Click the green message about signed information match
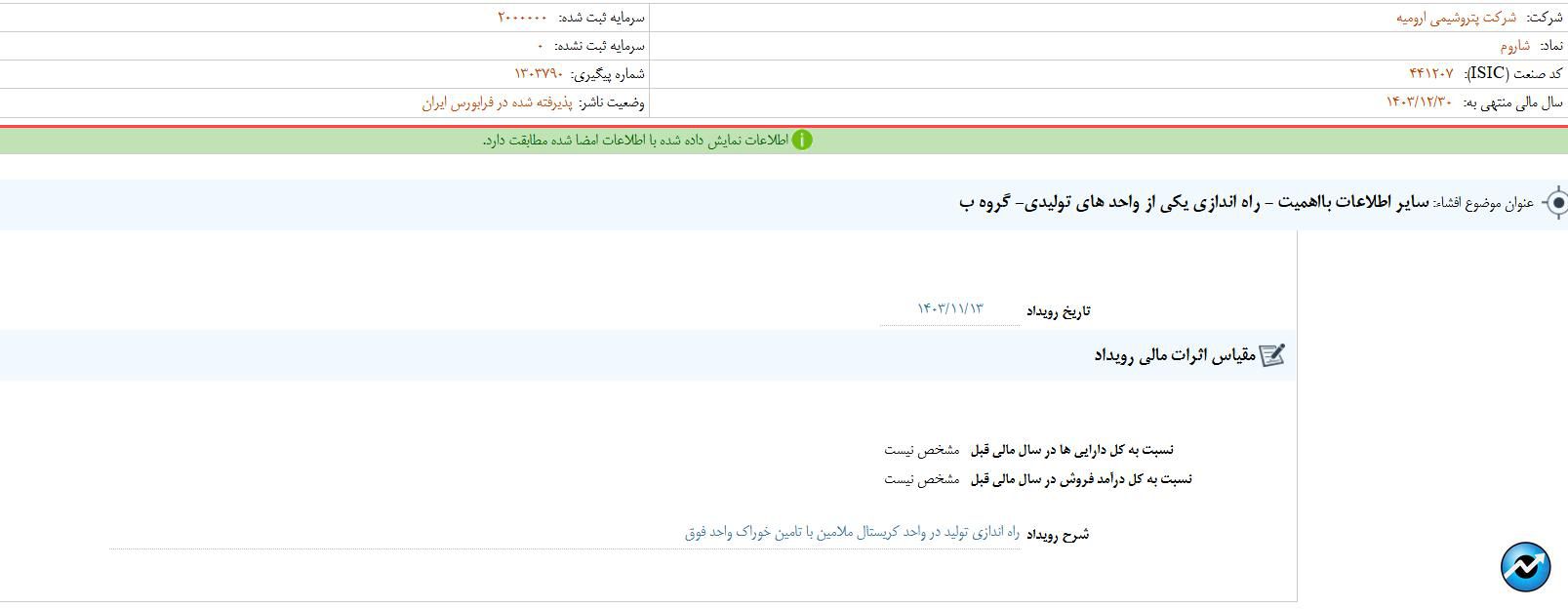 click(x=635, y=141)
